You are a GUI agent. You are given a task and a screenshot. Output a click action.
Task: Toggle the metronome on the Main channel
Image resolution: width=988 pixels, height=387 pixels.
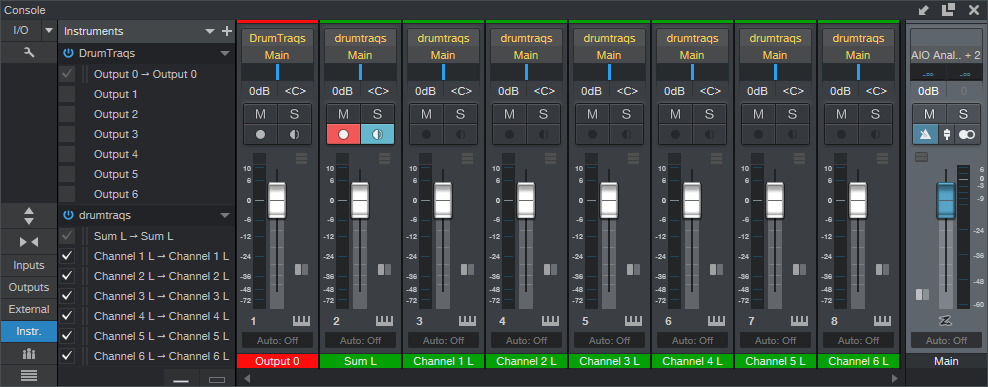point(926,134)
